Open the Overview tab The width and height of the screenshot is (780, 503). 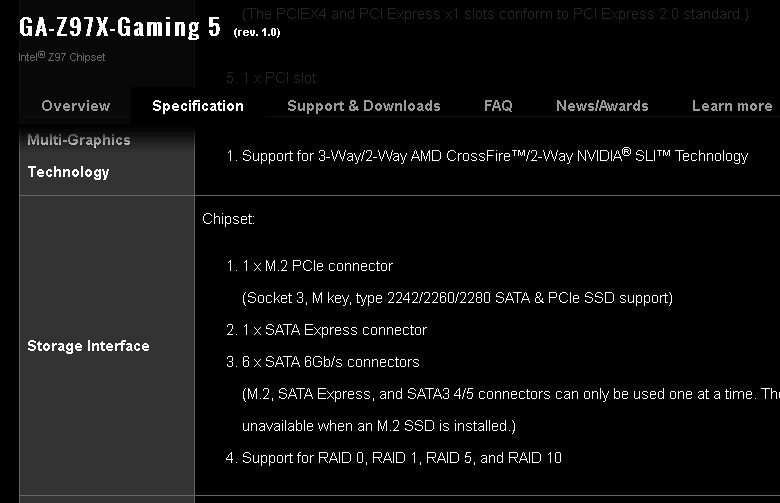[x=76, y=106]
